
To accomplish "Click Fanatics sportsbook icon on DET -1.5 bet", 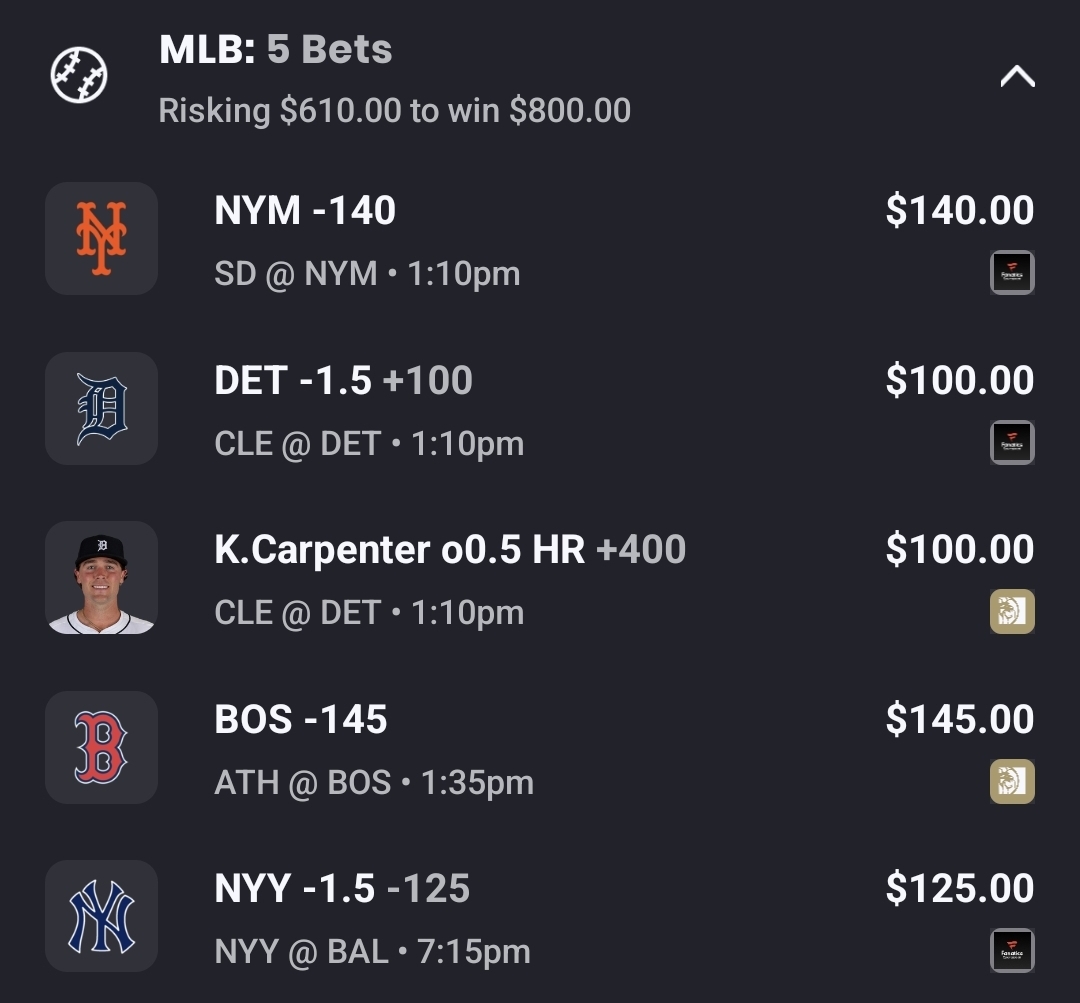I will click(1011, 442).
